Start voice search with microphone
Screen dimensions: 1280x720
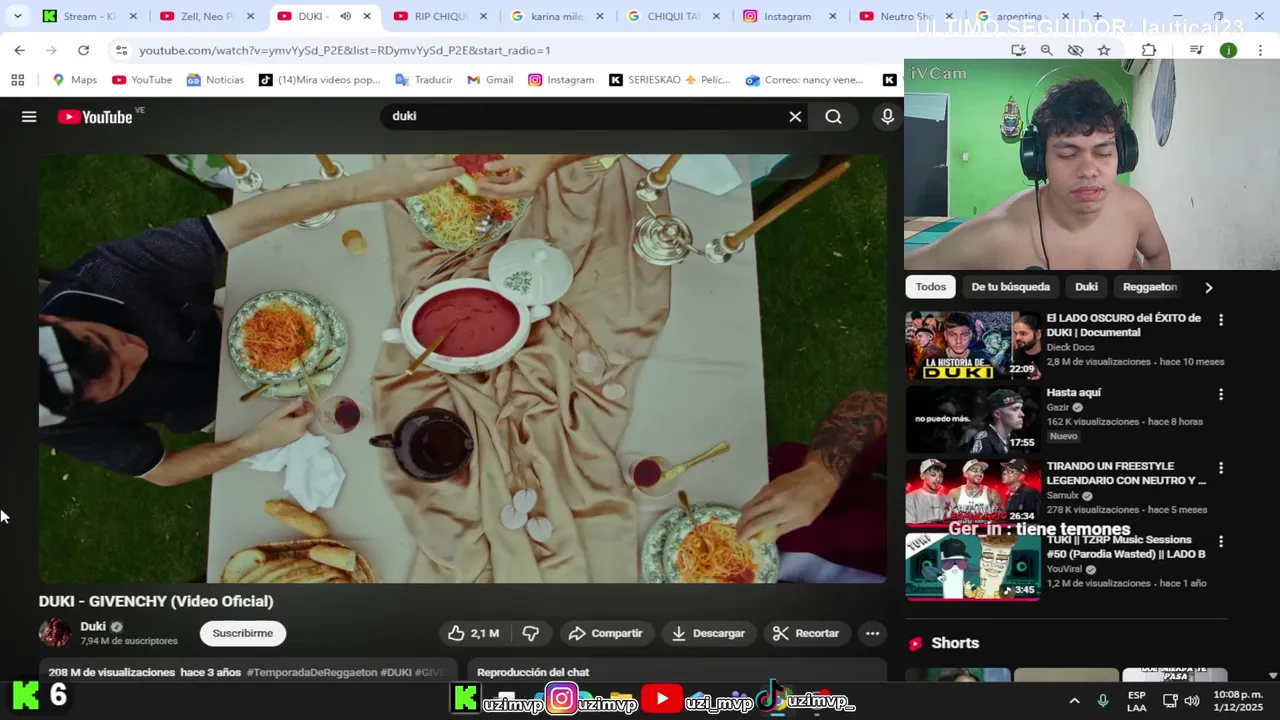887,117
